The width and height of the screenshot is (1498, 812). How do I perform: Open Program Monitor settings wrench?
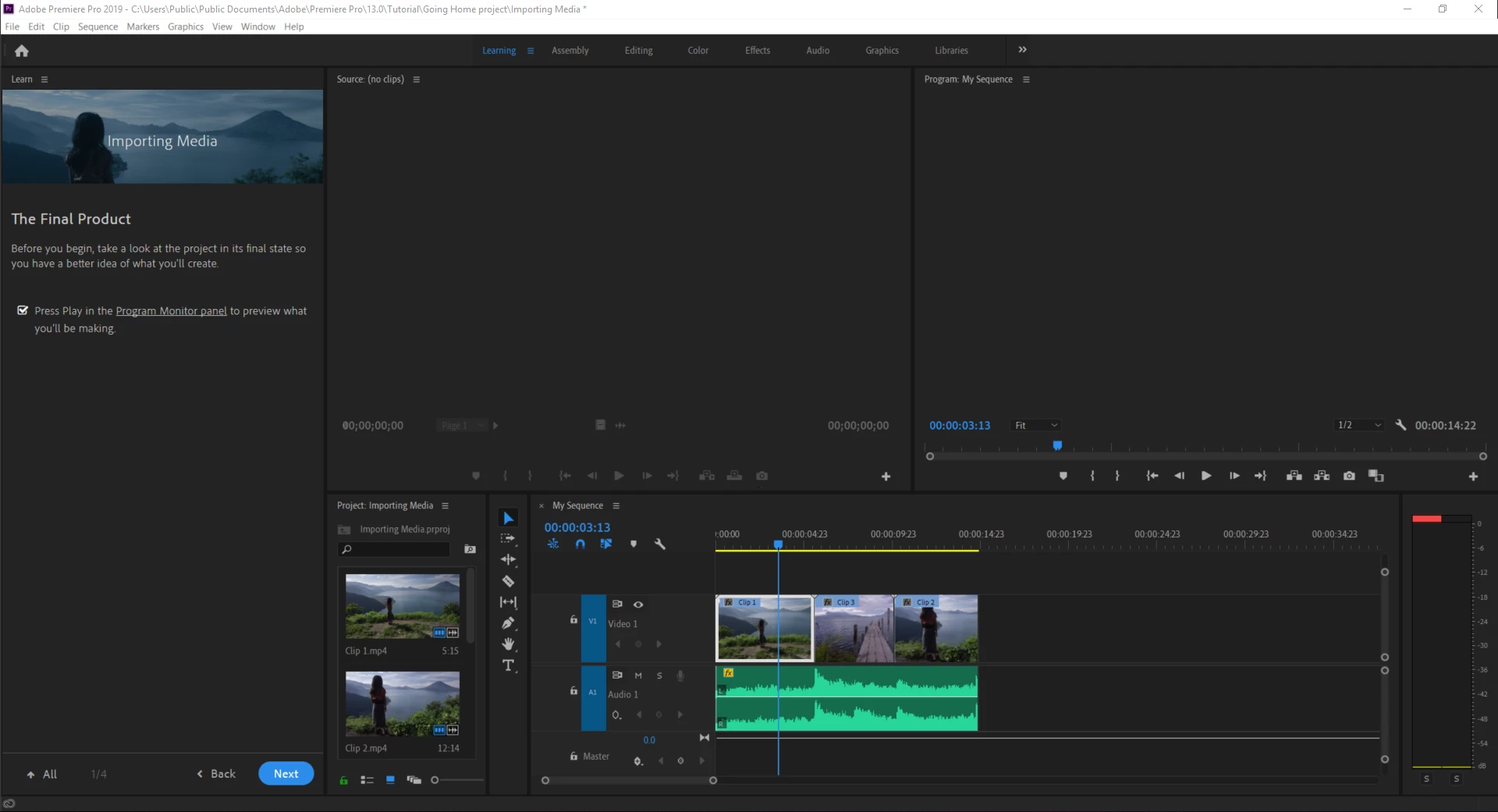[1400, 425]
